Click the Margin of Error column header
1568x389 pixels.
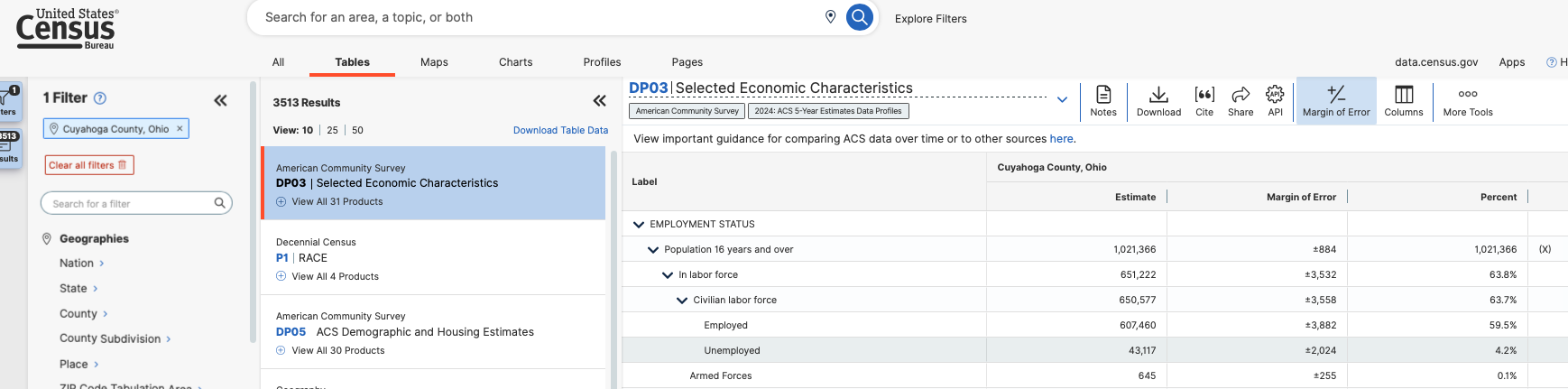click(x=1301, y=197)
